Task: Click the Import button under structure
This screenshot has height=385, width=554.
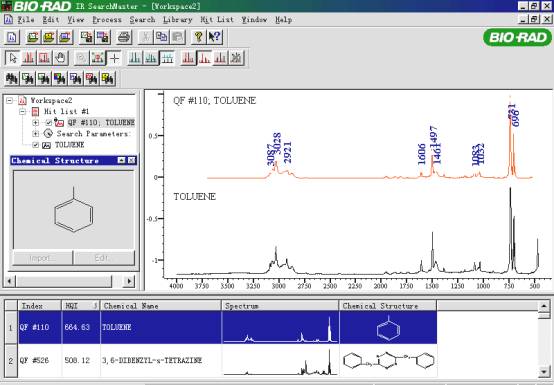Action: pyautogui.click(x=42, y=258)
